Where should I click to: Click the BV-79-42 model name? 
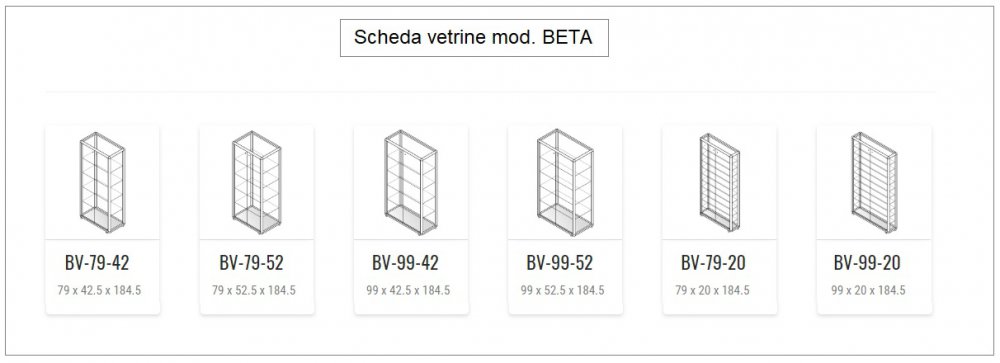point(97,262)
